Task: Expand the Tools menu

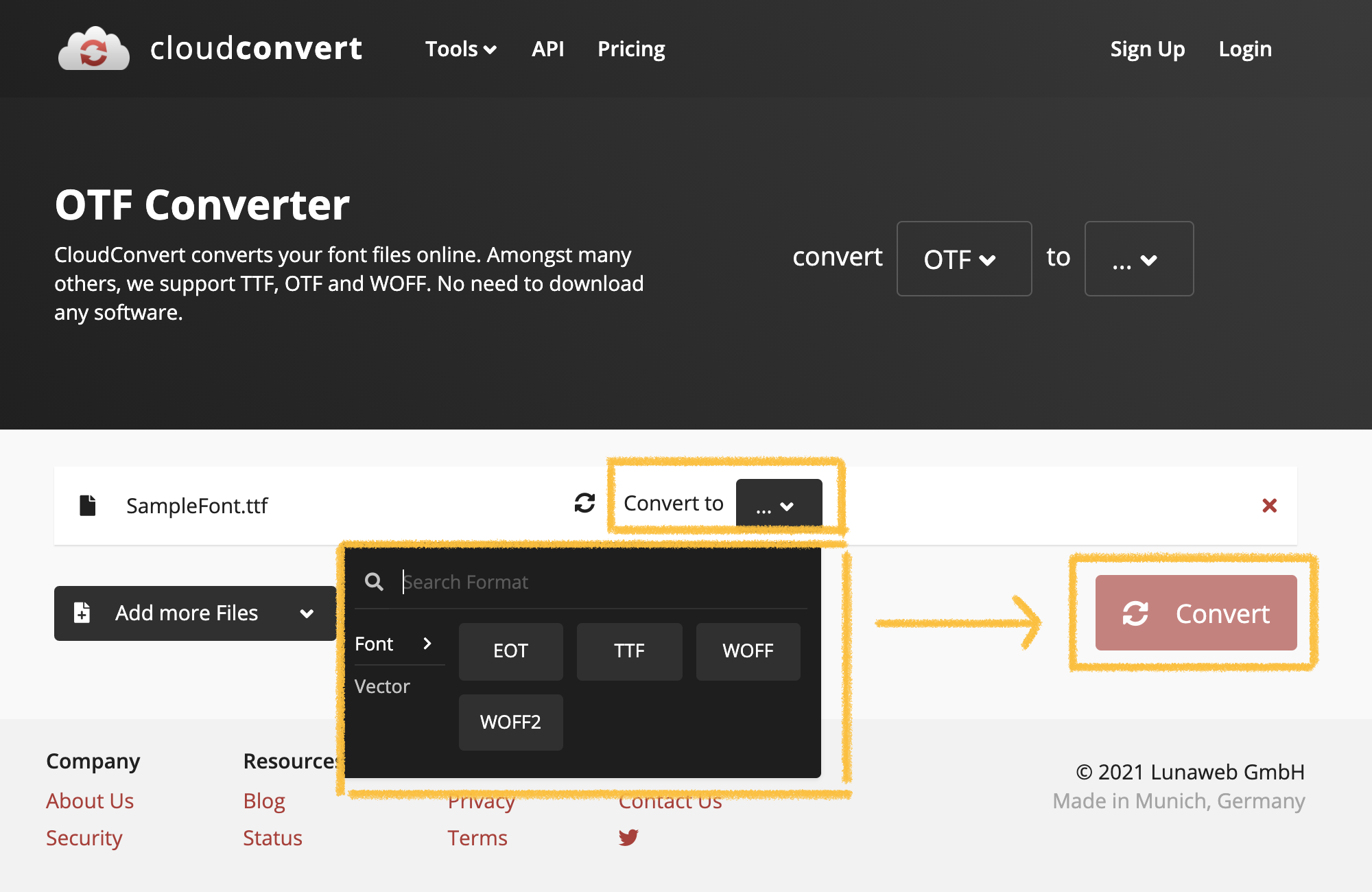Action: tap(460, 49)
